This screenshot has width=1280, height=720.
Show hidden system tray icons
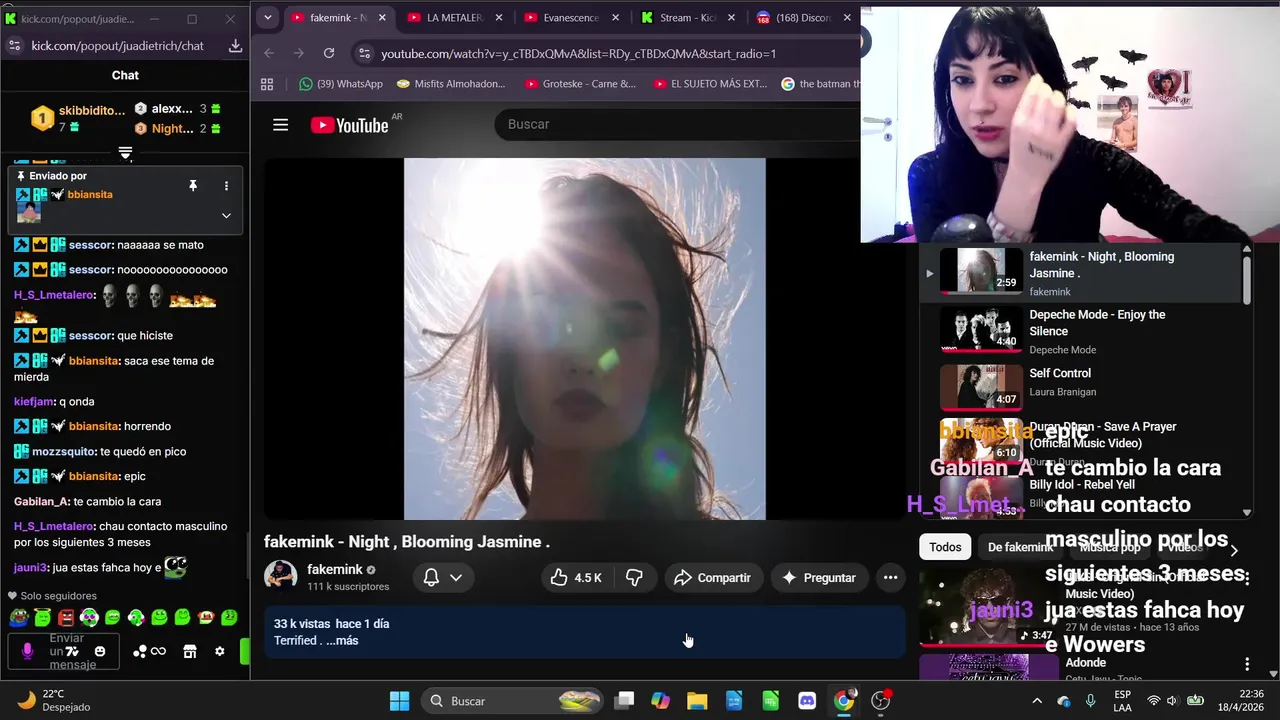click(1036, 701)
